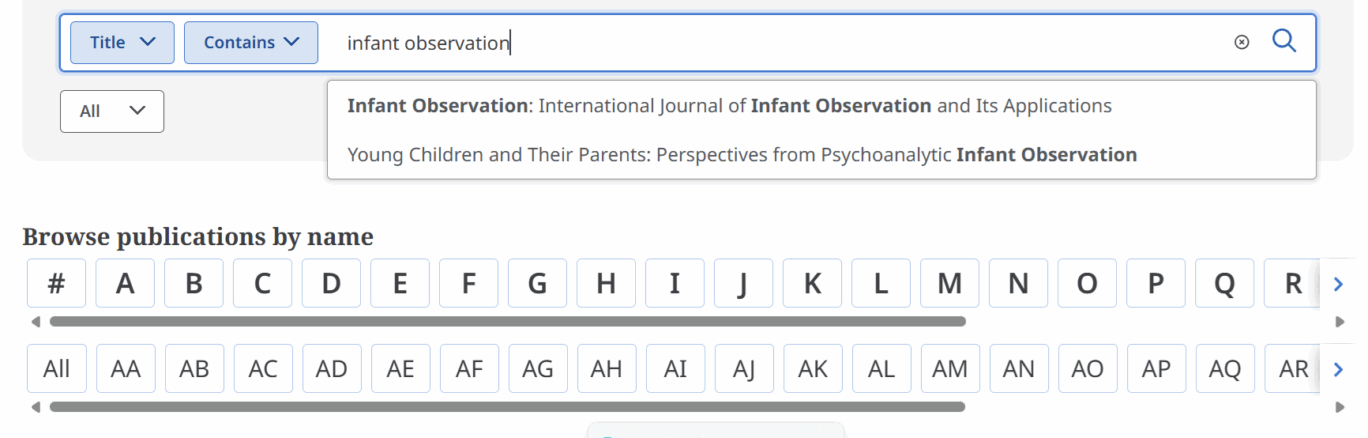This screenshot has width=1368, height=438.
Task: Filter by AQ prefix
Action: [1225, 369]
